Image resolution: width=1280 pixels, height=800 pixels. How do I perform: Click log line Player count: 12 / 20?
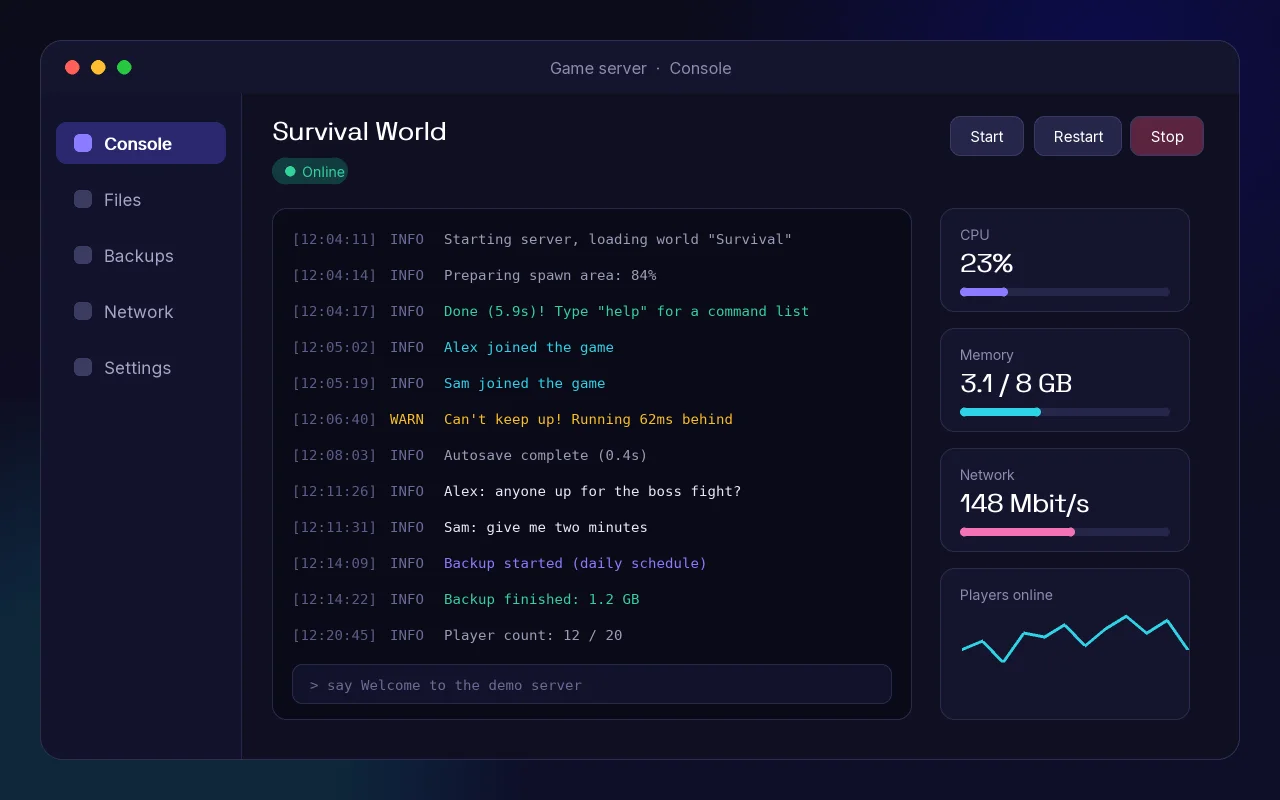click(x=533, y=635)
